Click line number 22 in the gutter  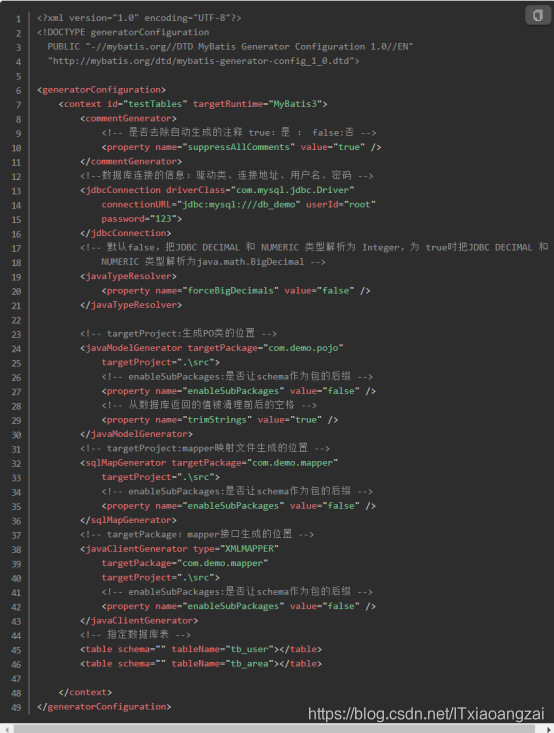pyautogui.click(x=16, y=320)
